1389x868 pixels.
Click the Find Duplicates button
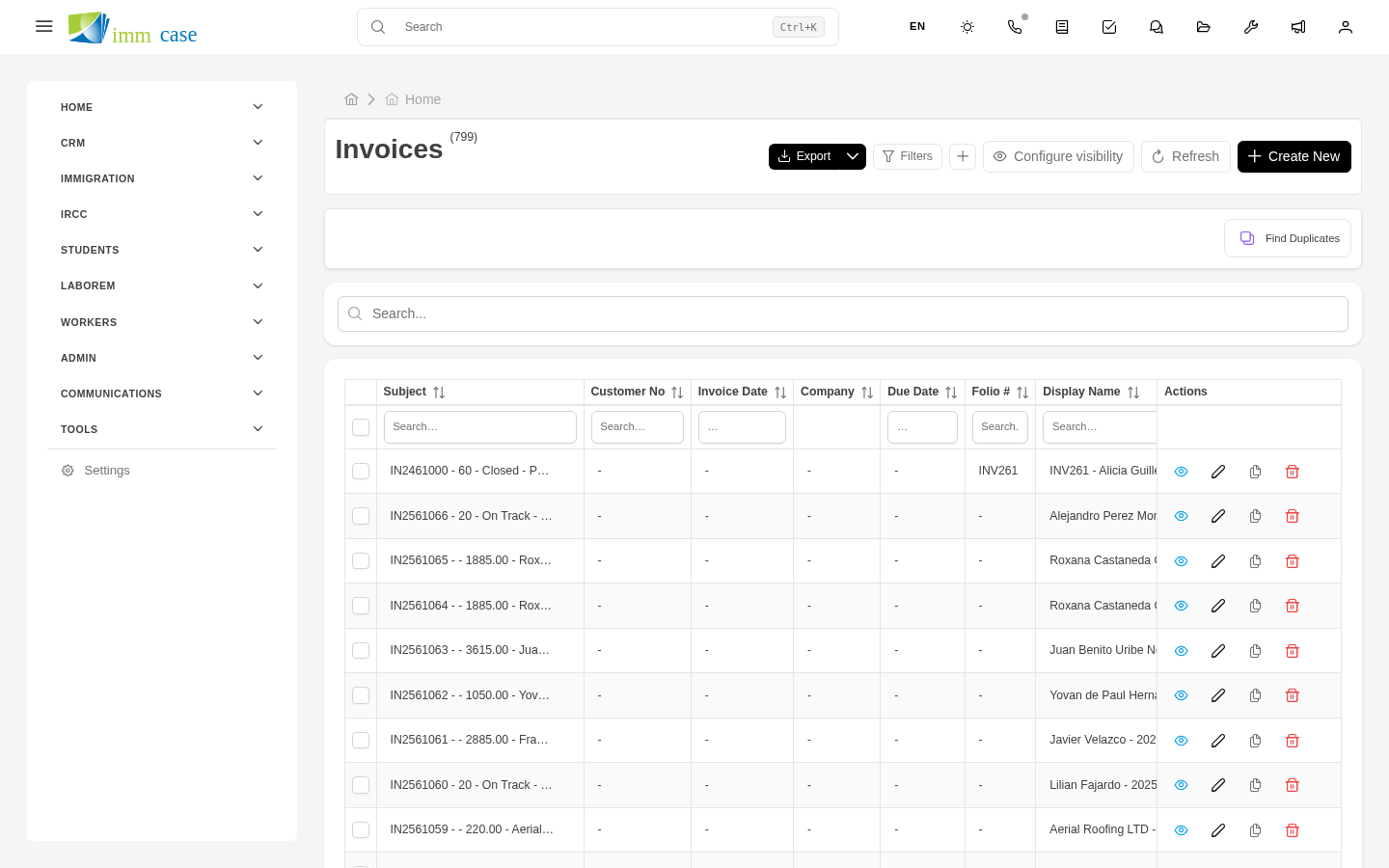1288,238
